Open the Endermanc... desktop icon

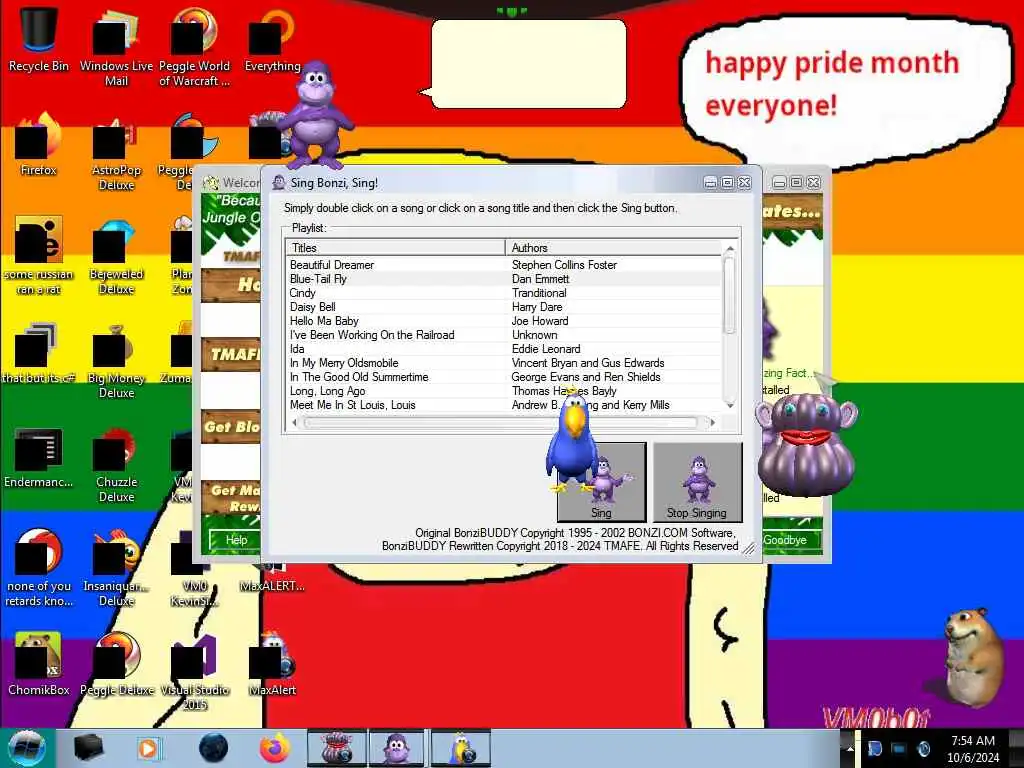pos(39,457)
